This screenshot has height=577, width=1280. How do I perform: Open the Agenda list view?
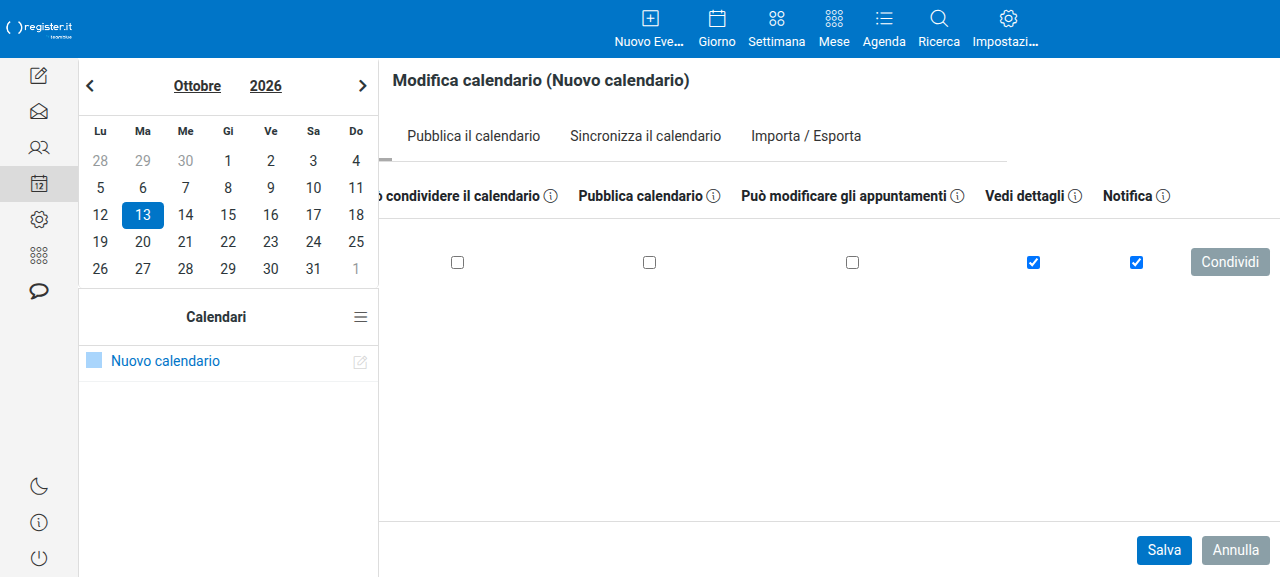tap(884, 28)
